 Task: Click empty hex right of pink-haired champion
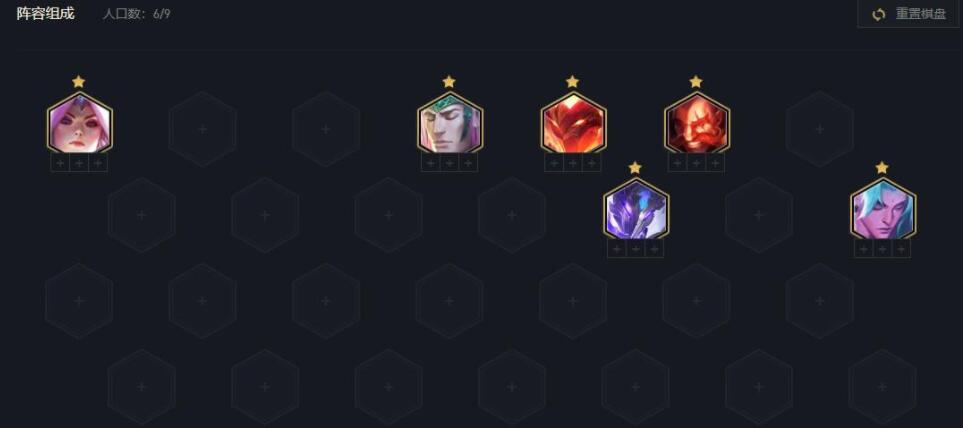pyautogui.click(x=203, y=129)
